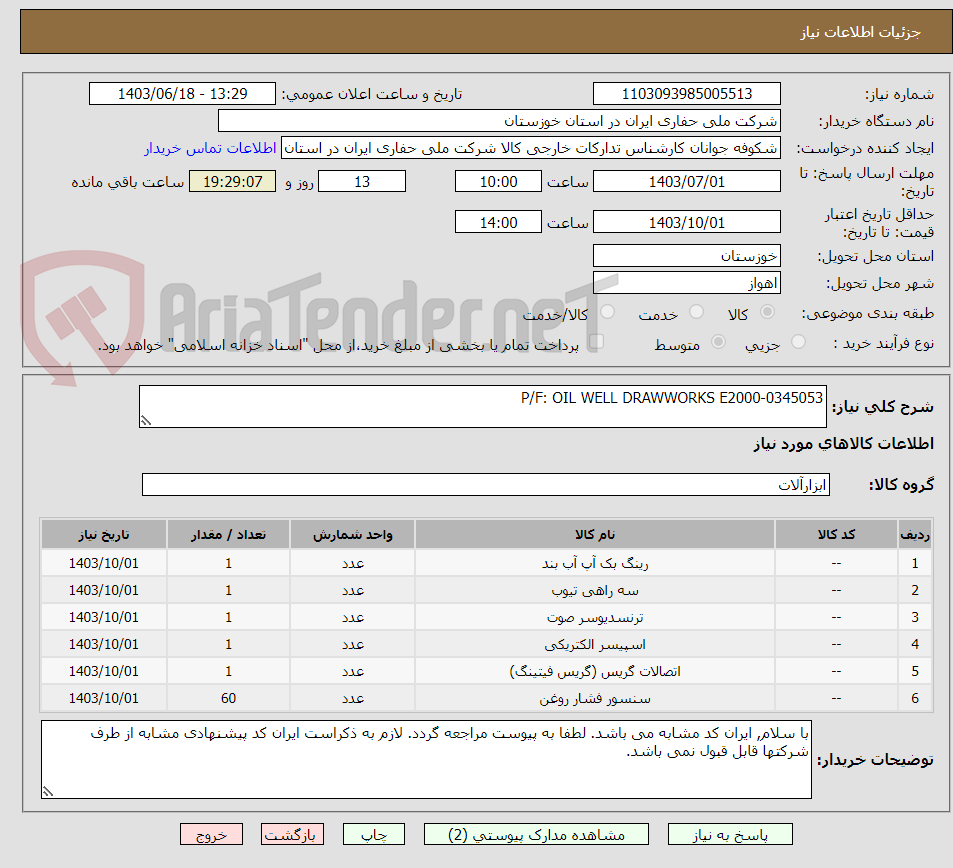Viewport: 953px width, 868px height.
Task: Click the response deadline hour 10:00 field
Action: point(498,181)
